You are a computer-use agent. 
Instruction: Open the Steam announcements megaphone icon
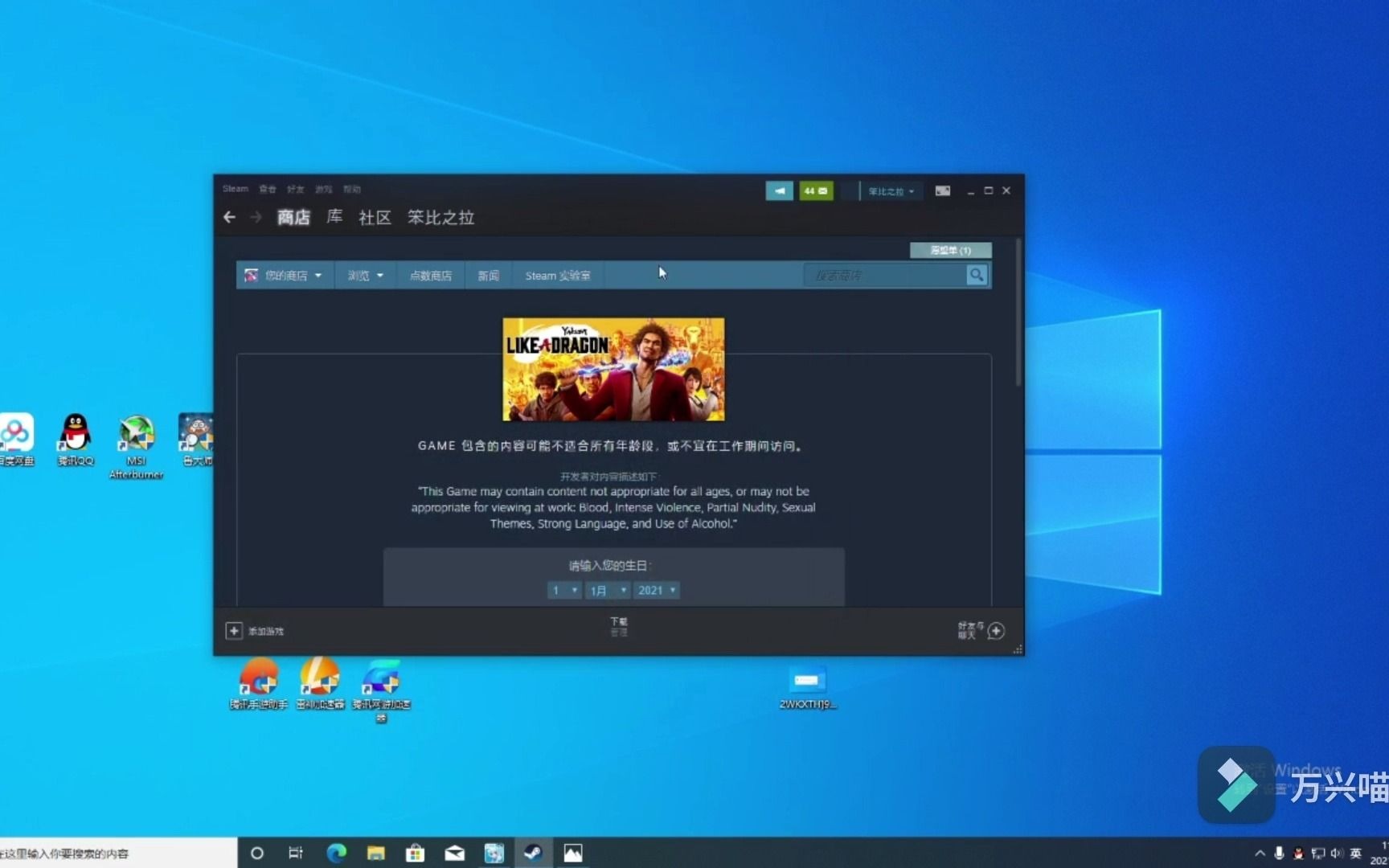[x=779, y=190]
